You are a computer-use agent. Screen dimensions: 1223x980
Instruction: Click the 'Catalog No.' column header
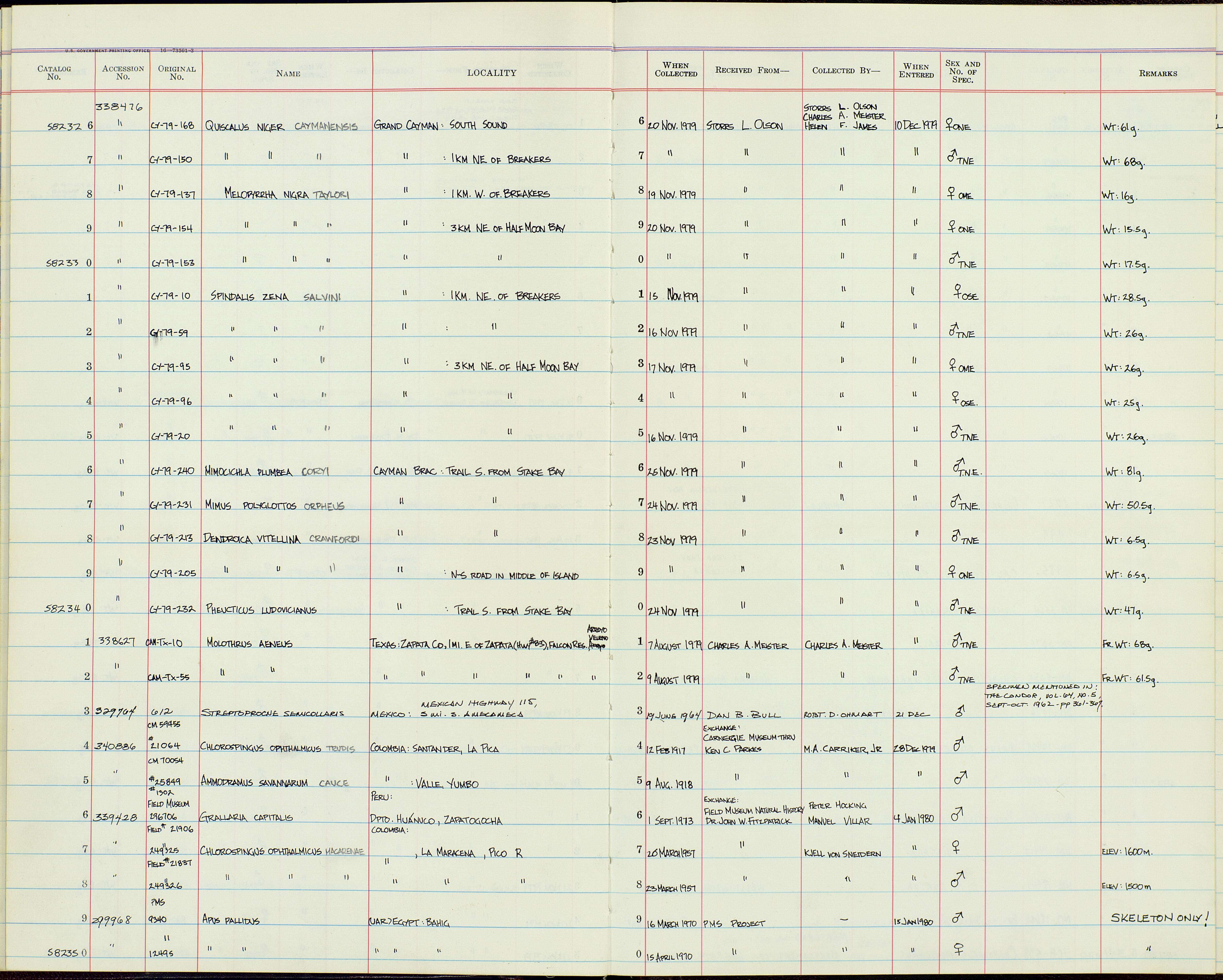click(54, 72)
